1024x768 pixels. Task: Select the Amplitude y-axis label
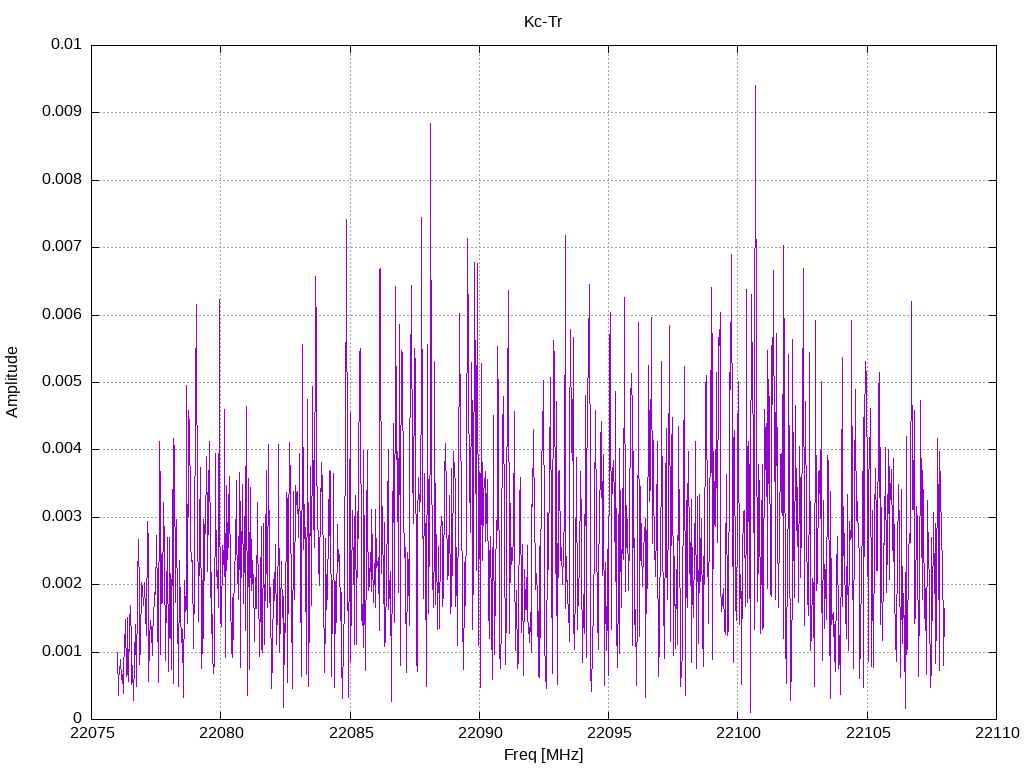tap(12, 382)
